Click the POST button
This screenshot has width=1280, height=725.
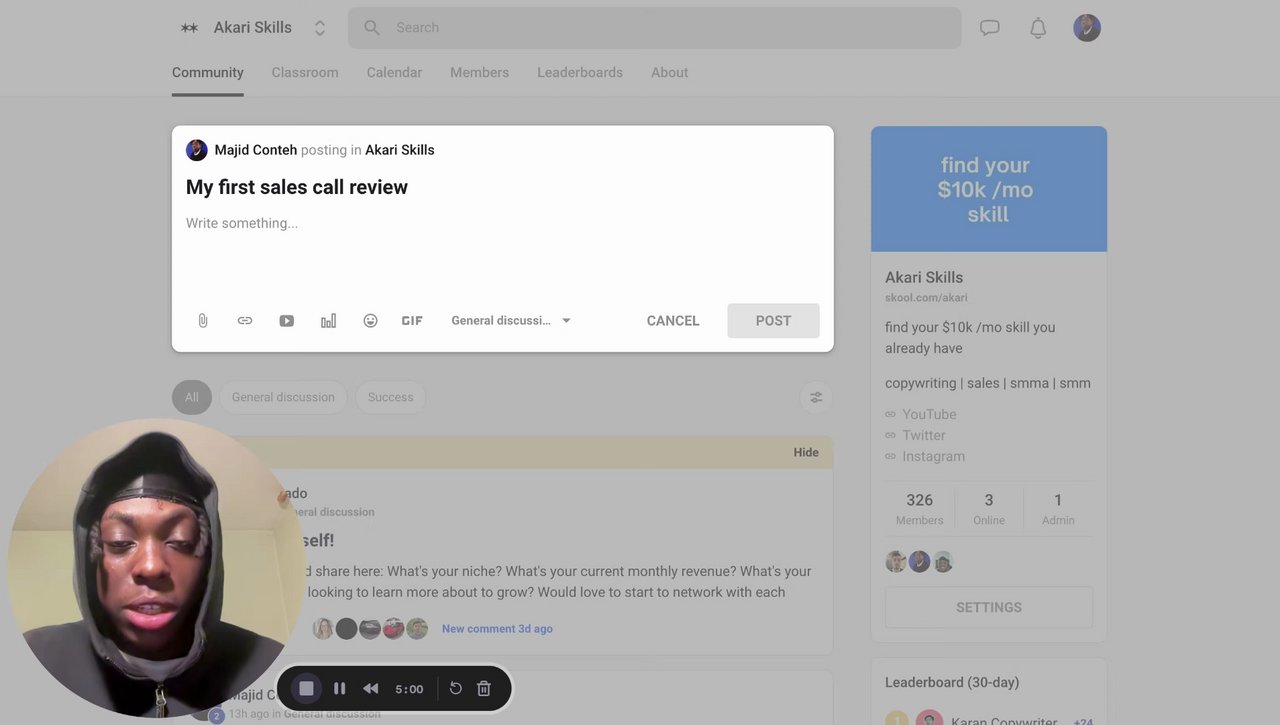pos(773,321)
